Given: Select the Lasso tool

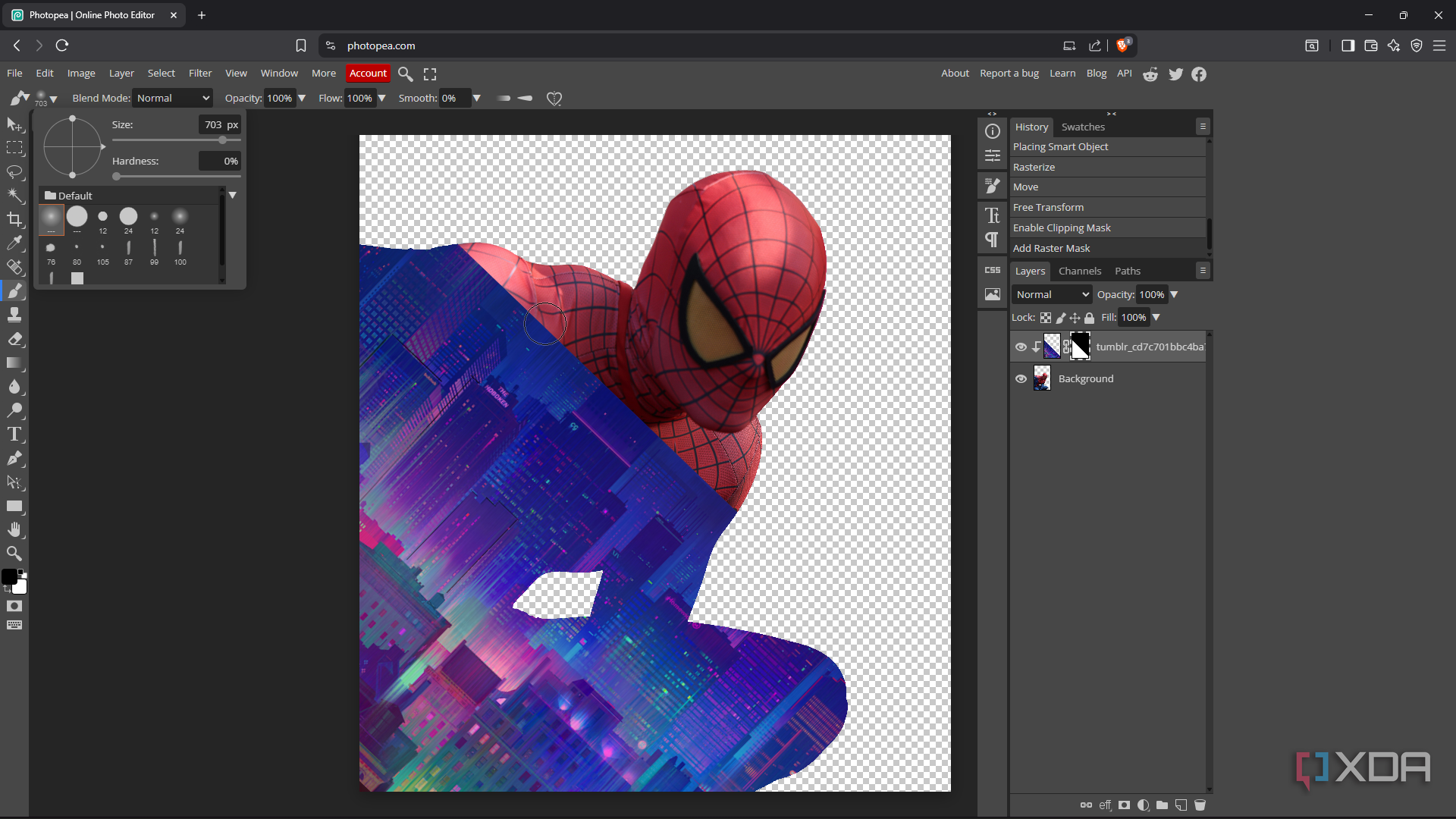Looking at the screenshot, I should (14, 172).
